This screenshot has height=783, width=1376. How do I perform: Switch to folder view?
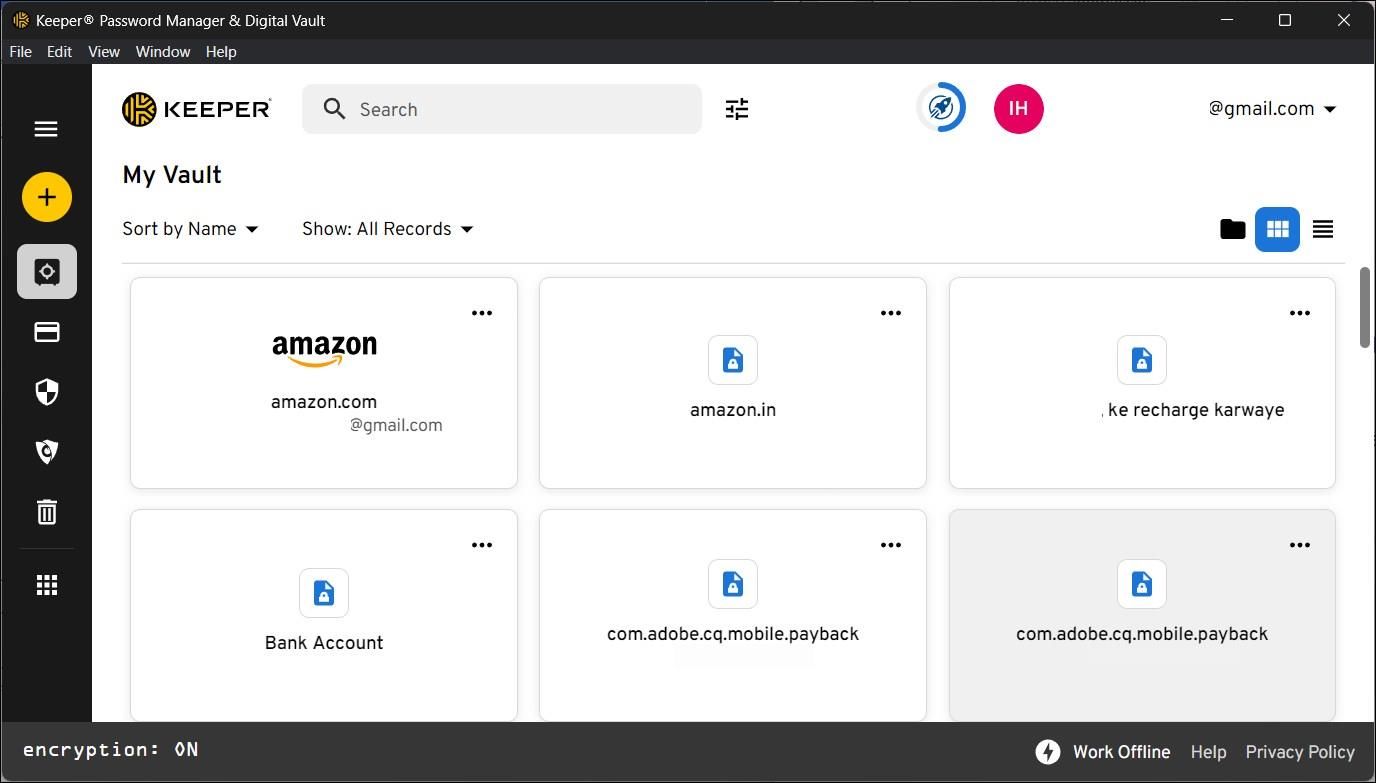(x=1232, y=229)
